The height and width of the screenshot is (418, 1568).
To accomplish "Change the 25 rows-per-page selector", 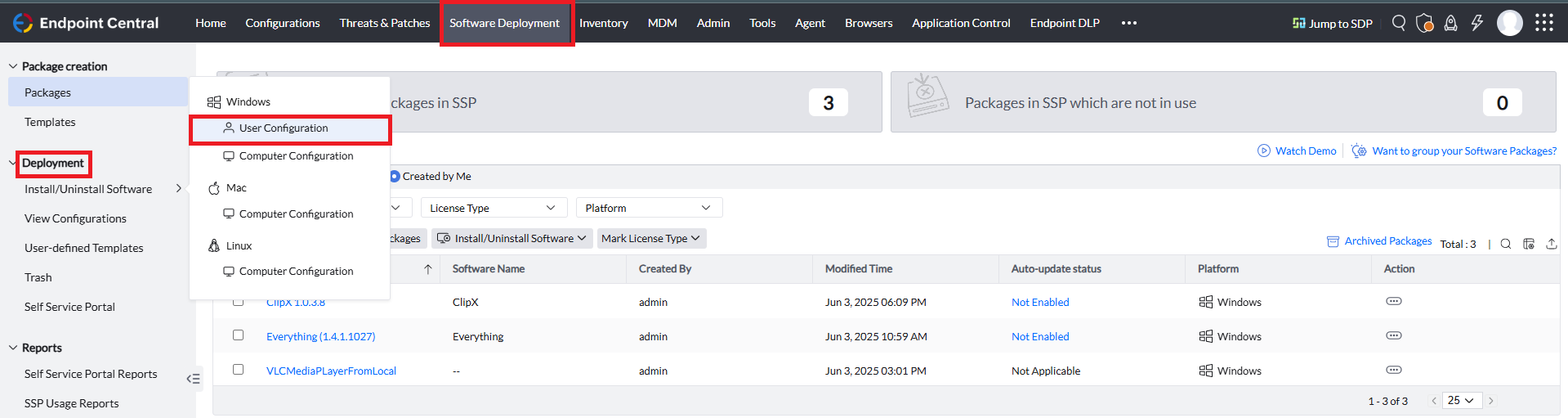I will (x=1460, y=401).
